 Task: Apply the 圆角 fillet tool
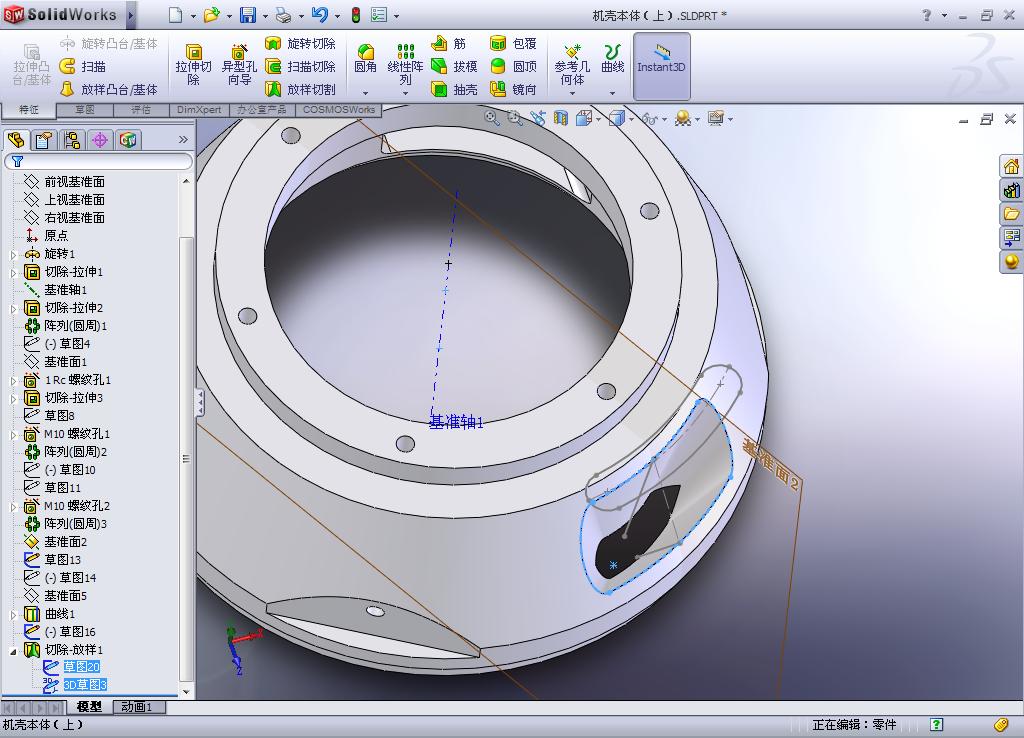tap(365, 59)
